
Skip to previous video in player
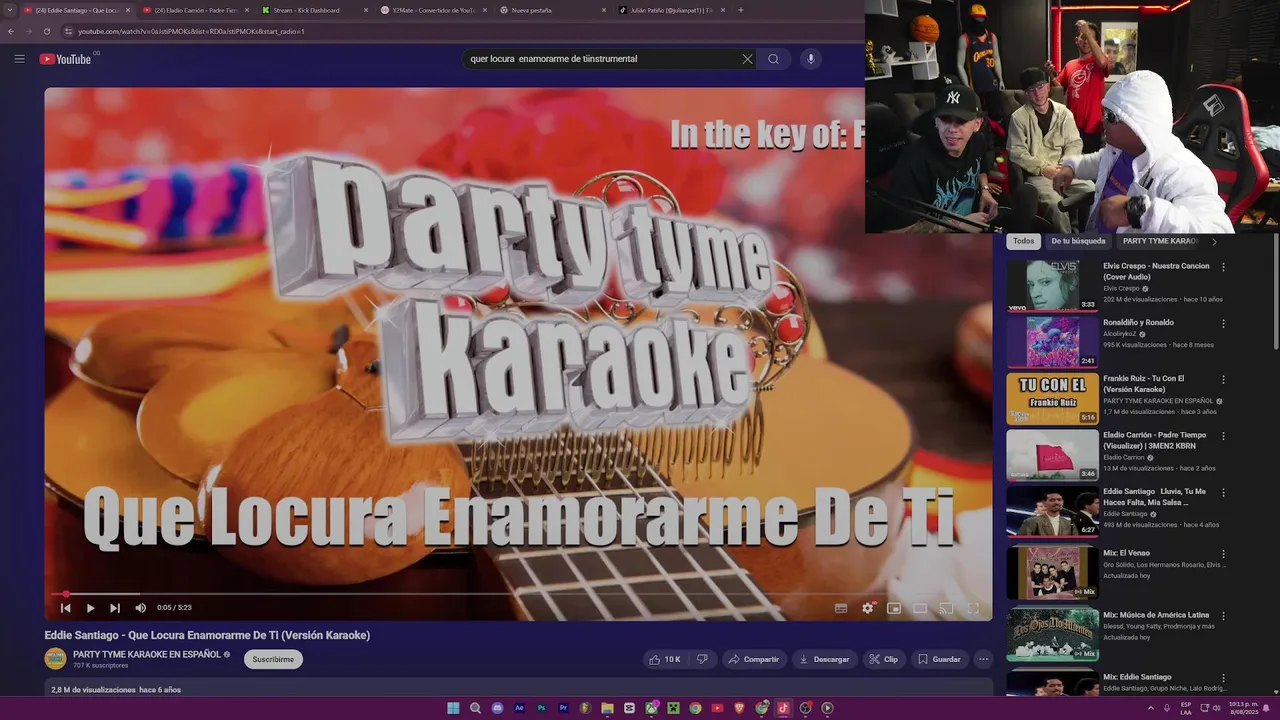[x=66, y=608]
